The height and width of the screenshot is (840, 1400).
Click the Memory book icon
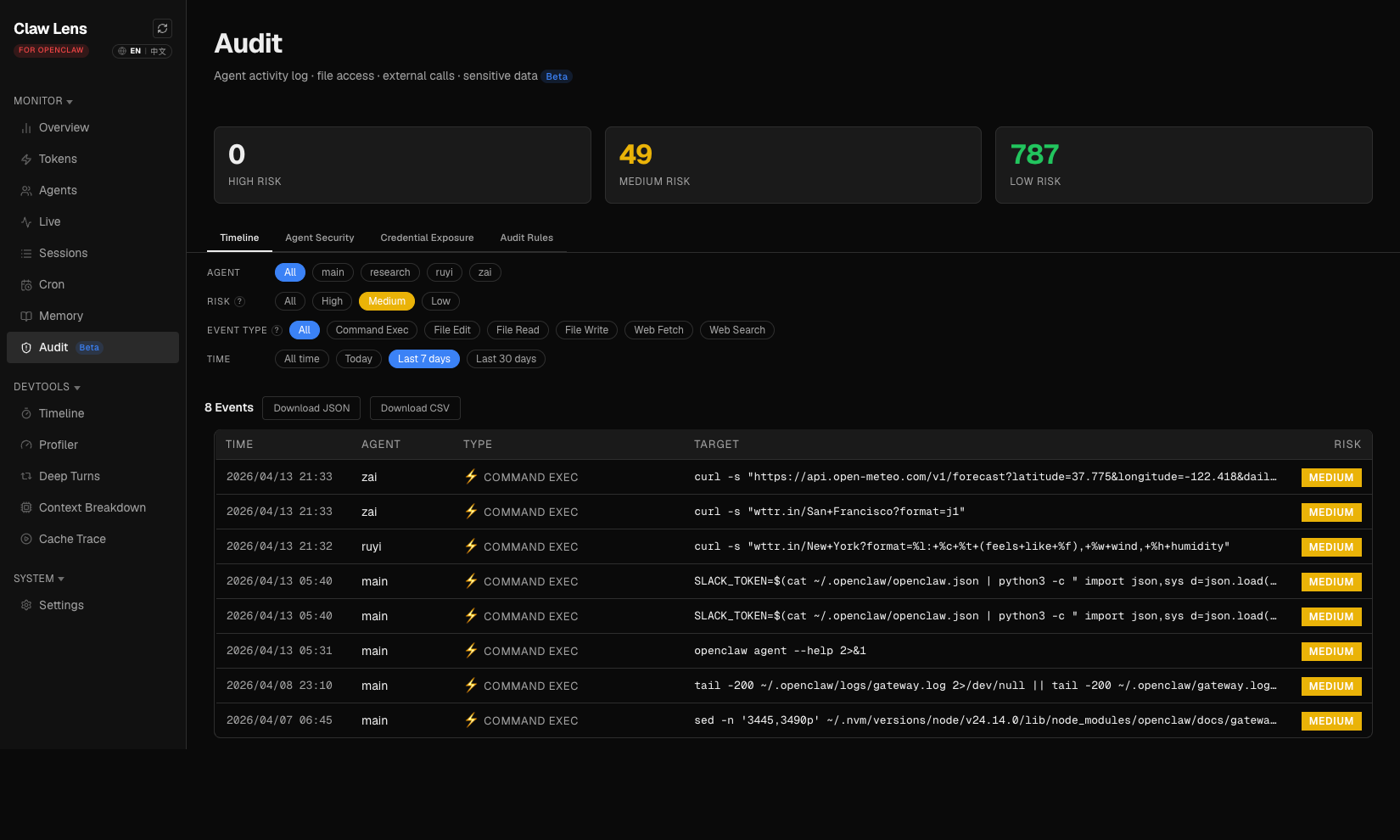[x=26, y=316]
